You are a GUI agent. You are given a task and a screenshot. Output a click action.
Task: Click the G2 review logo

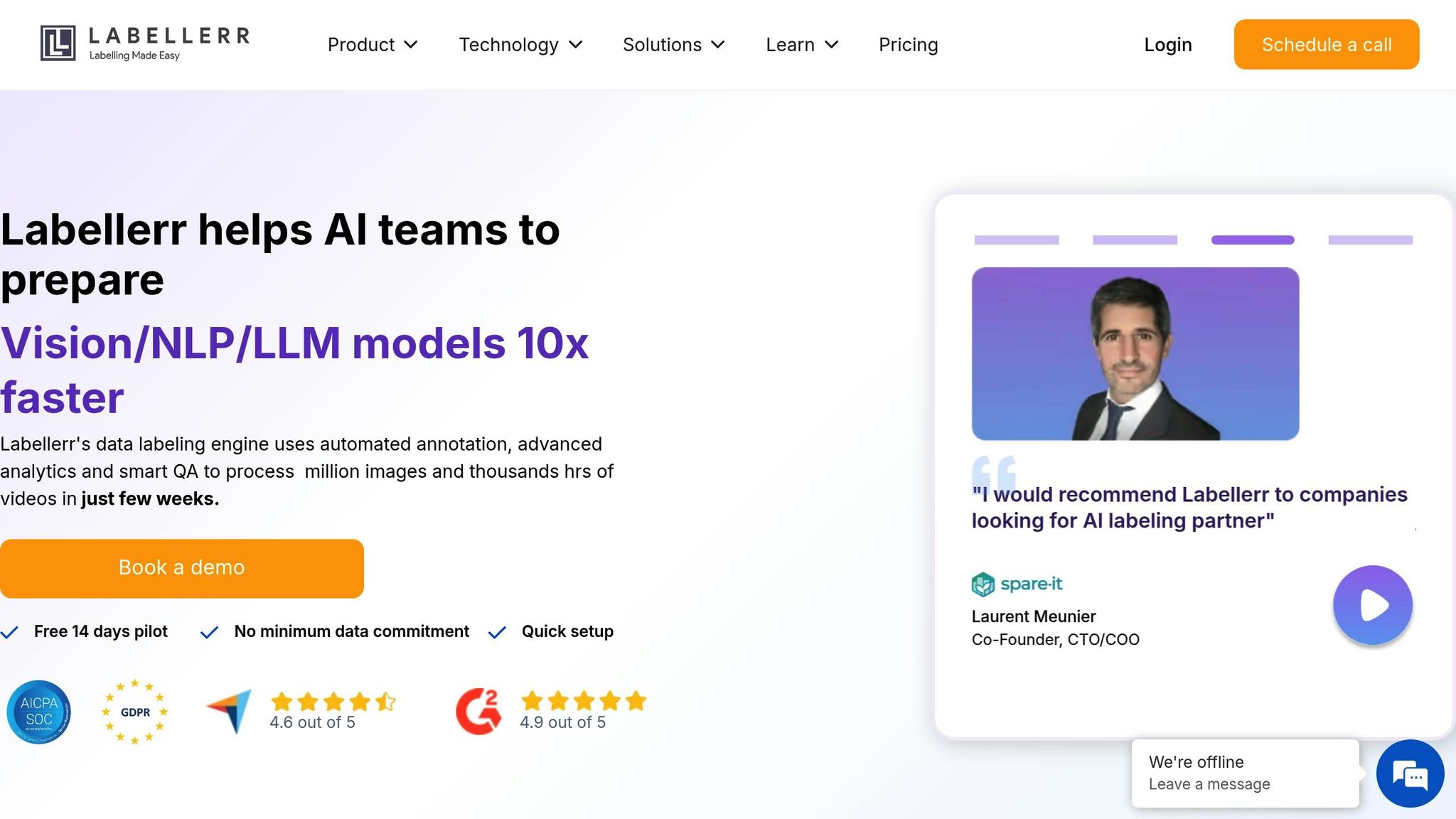[478, 711]
